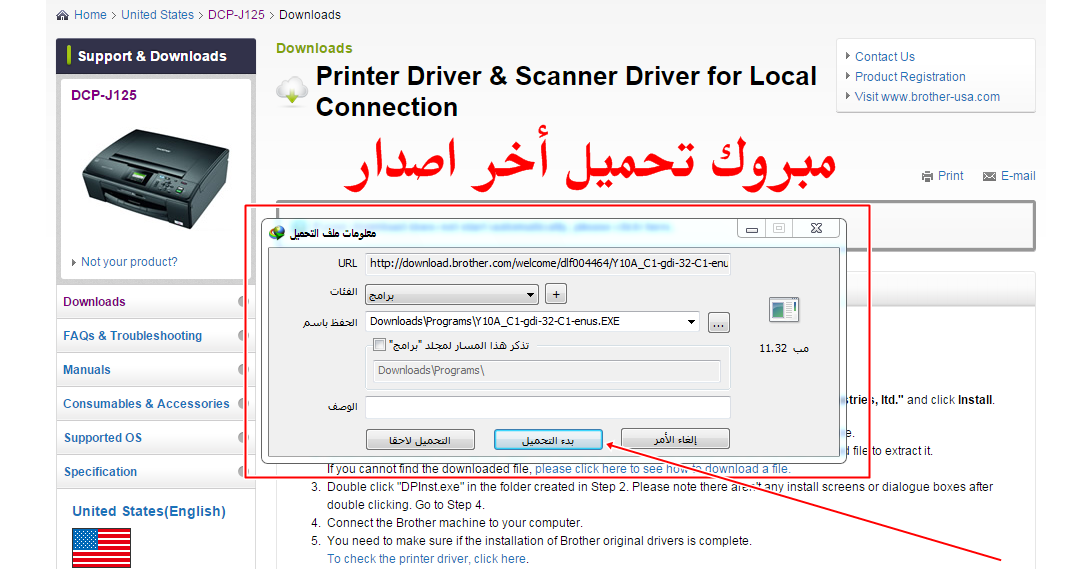Go to United States breadcrumb link
This screenshot has width=1083, height=569.
pyautogui.click(x=157, y=15)
